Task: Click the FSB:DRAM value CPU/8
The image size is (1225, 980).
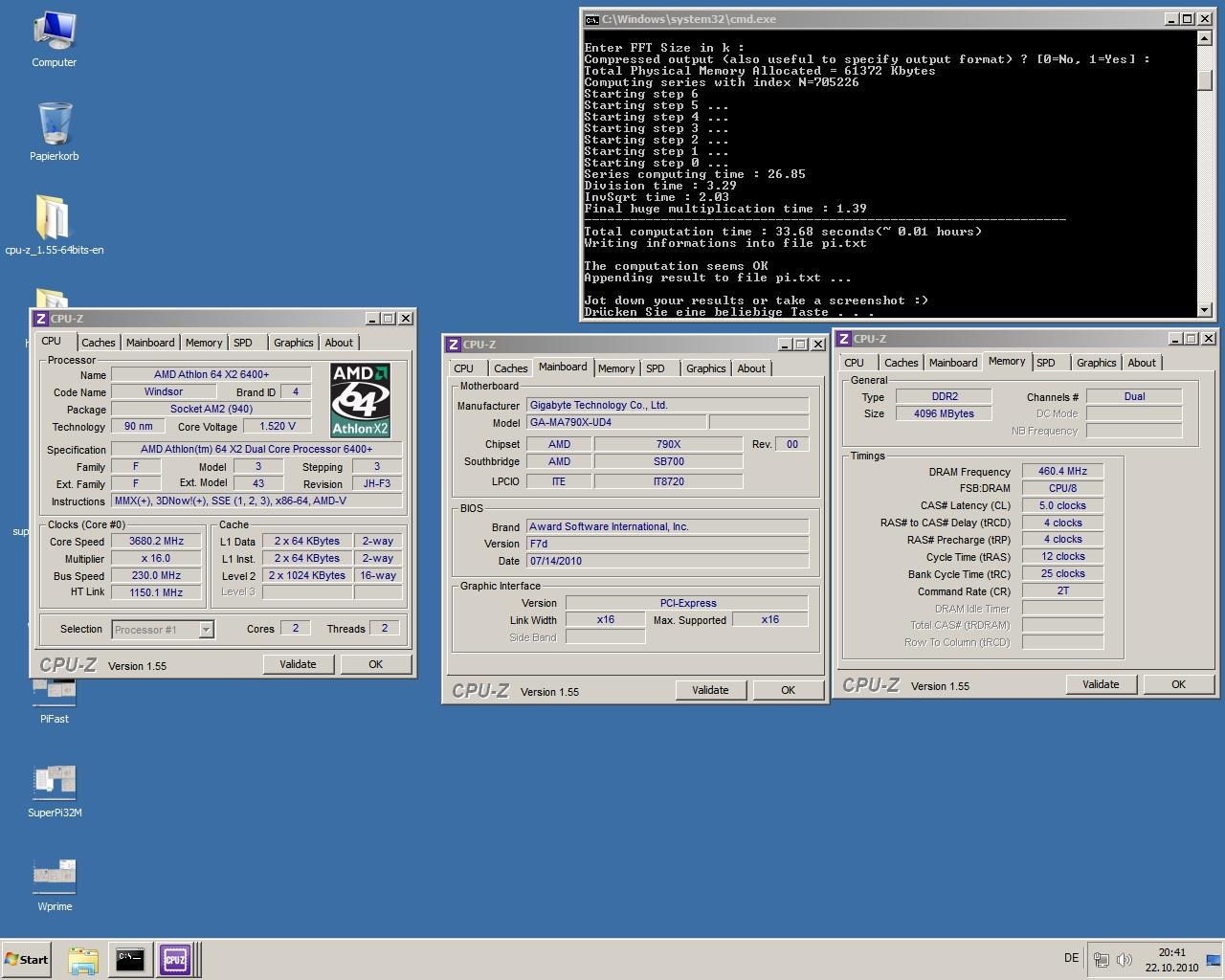Action: click(1062, 489)
